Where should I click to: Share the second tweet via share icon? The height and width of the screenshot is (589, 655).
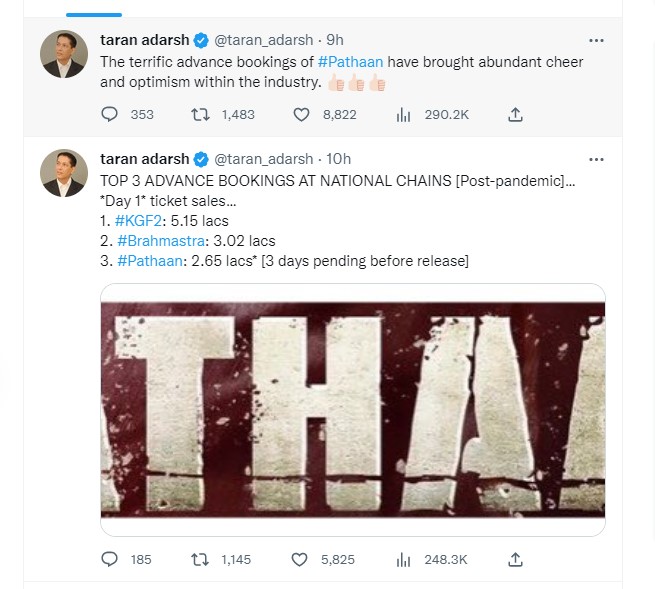(515, 559)
